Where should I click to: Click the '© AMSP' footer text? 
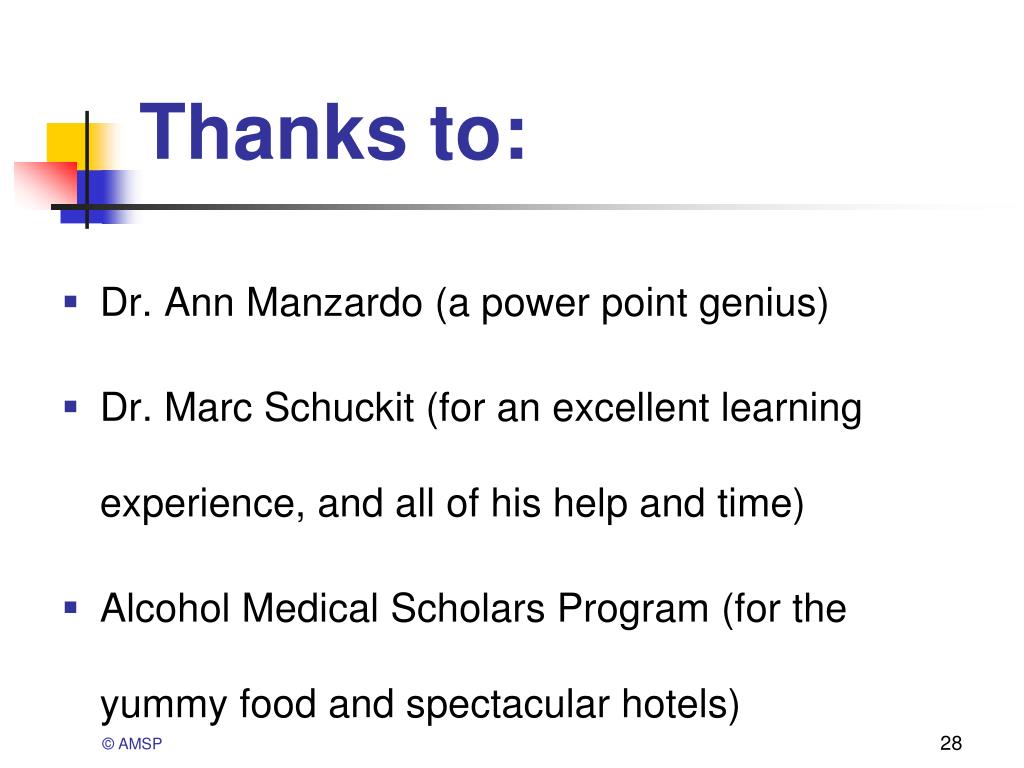[132, 744]
